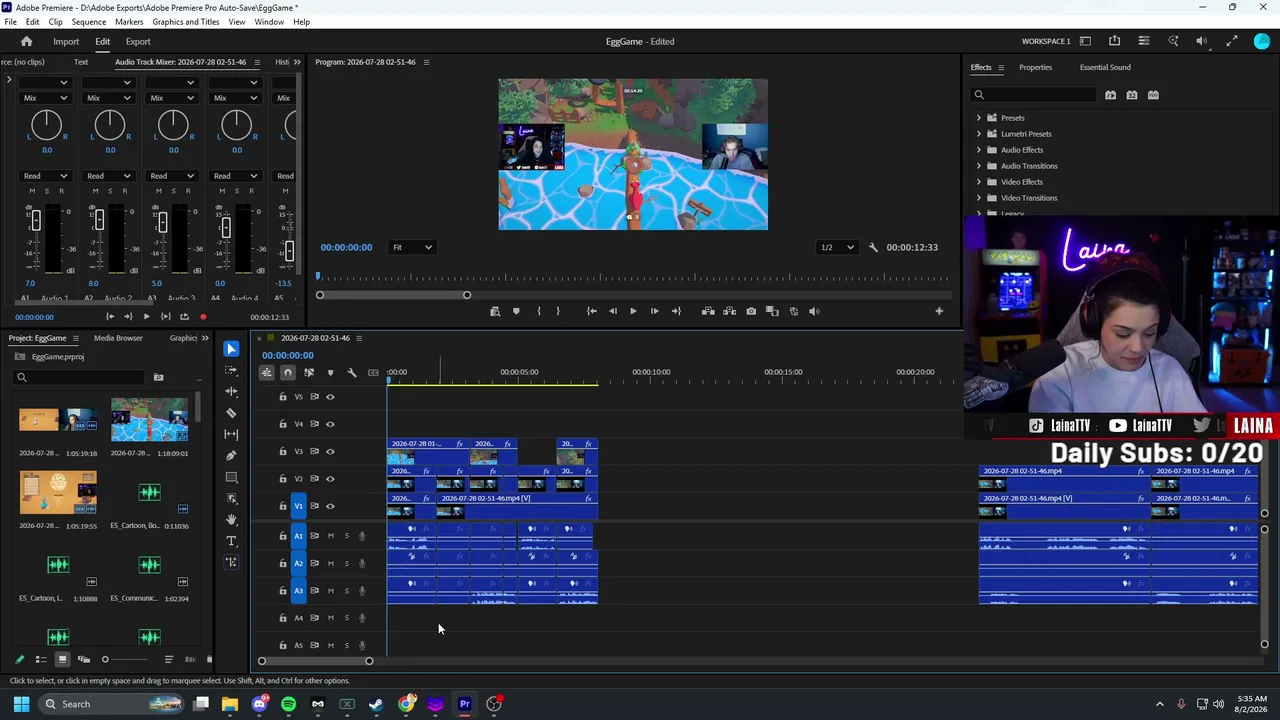This screenshot has height=720, width=1280.
Task: Solo audio track A2
Action: [347, 563]
